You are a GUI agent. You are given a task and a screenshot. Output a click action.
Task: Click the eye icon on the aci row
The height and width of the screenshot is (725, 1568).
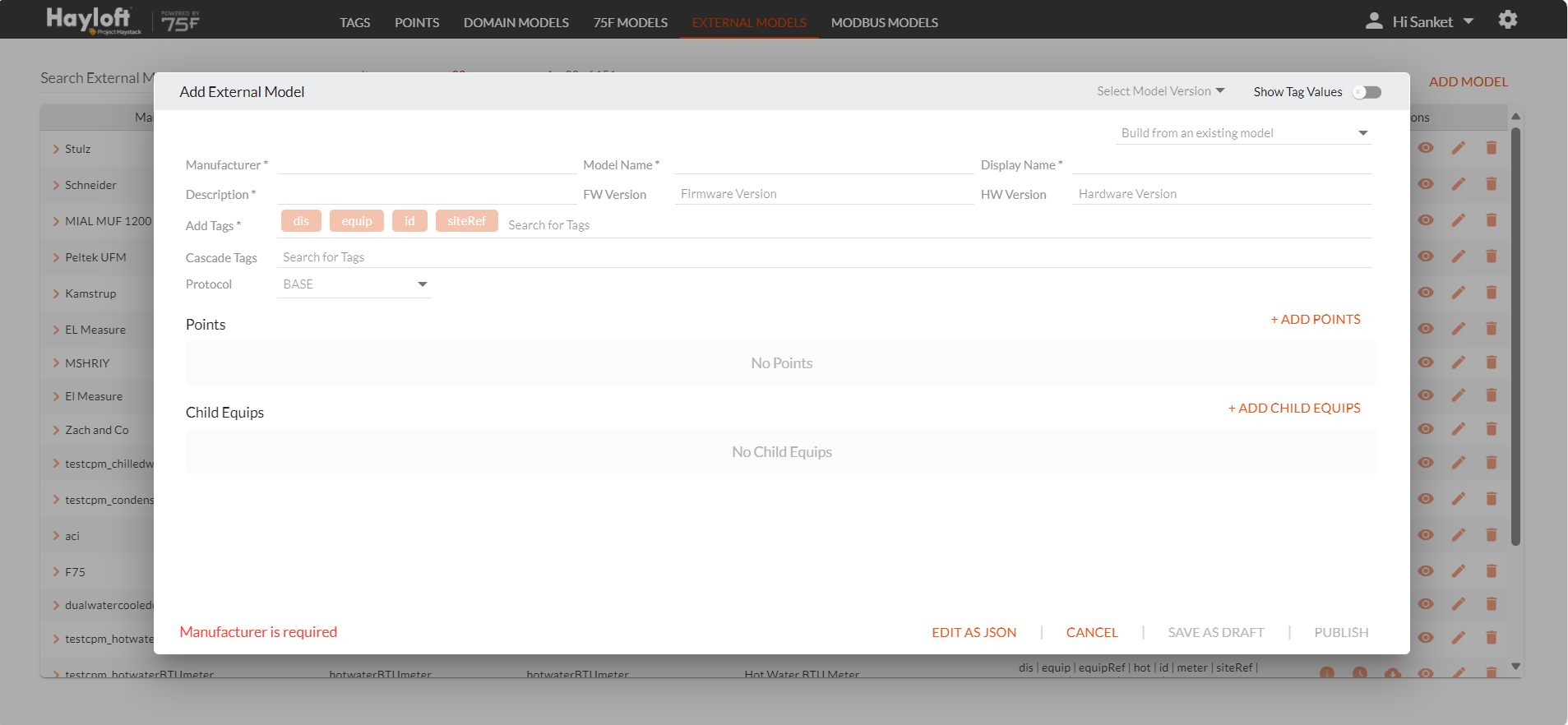pyautogui.click(x=1426, y=535)
